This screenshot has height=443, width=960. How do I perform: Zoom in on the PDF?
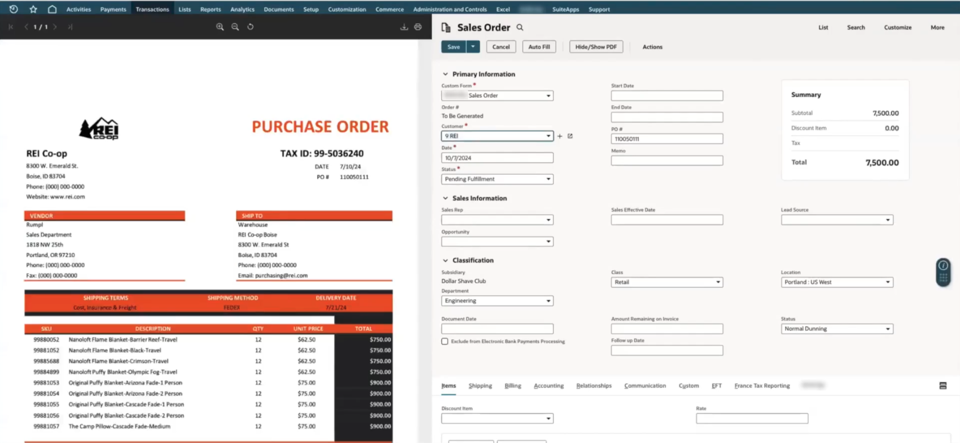tap(220, 27)
